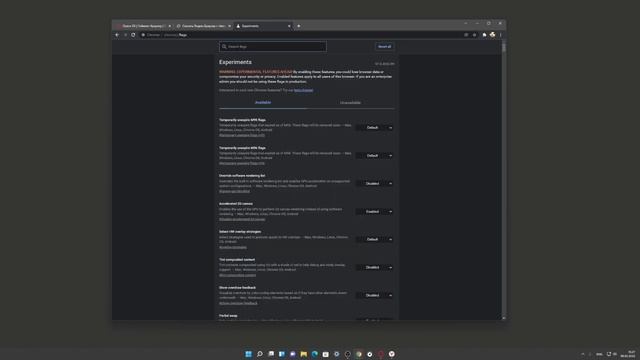Open the Chrome icon on the taskbar
Image resolution: width=640 pixels, height=360 pixels.
tap(359, 354)
